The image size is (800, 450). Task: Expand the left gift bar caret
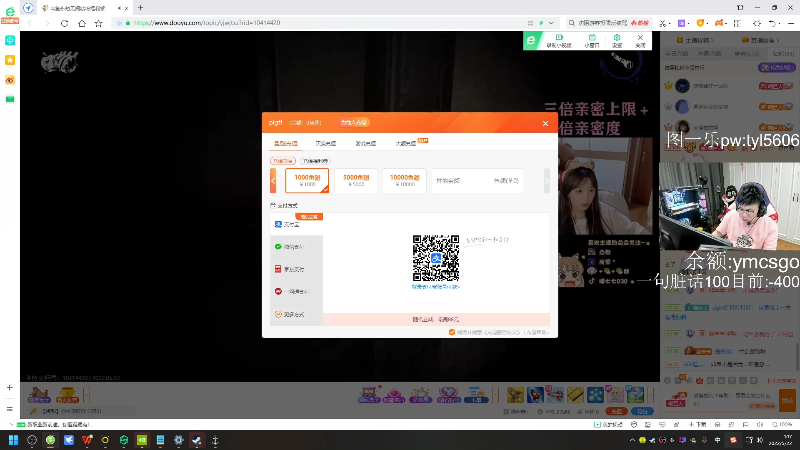86,395
